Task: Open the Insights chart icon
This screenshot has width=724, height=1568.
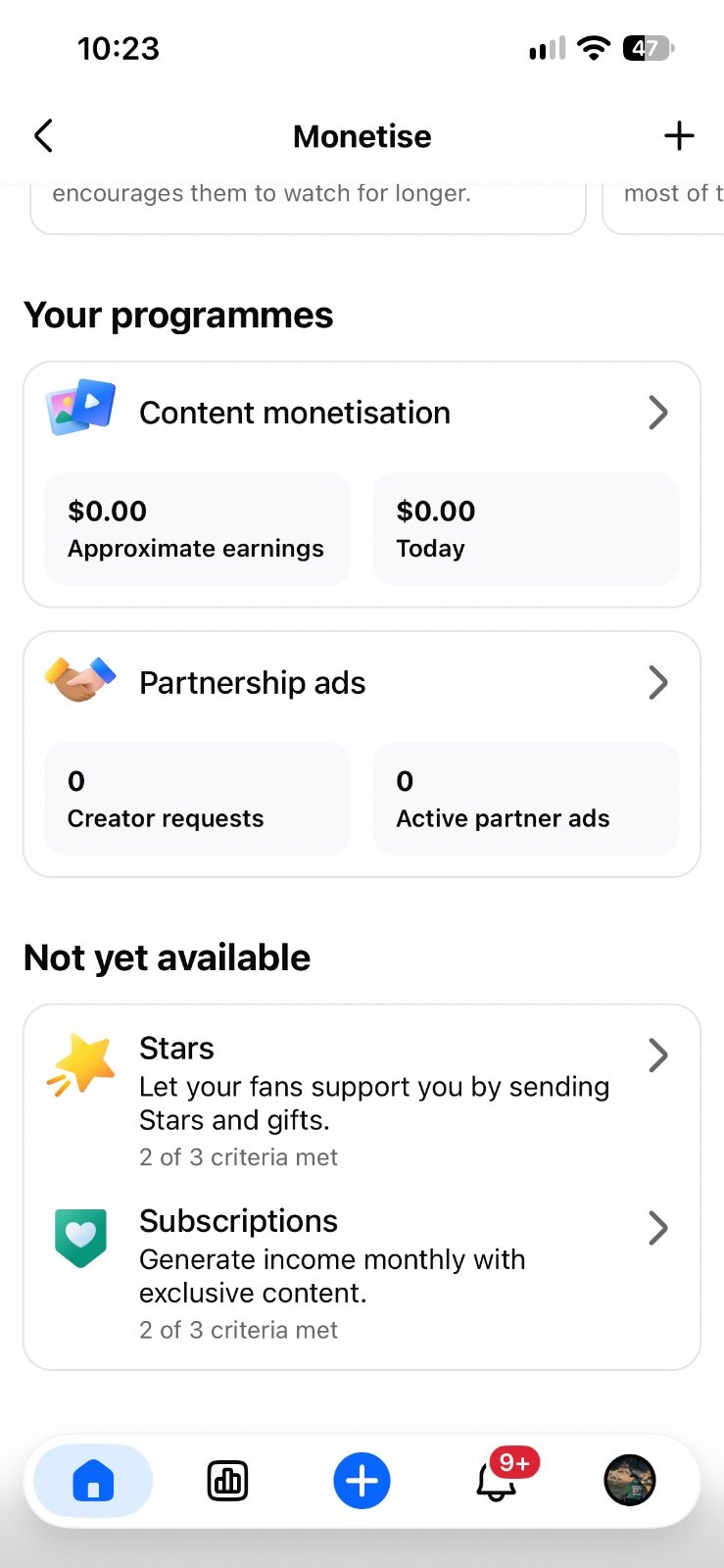Action: [227, 1481]
